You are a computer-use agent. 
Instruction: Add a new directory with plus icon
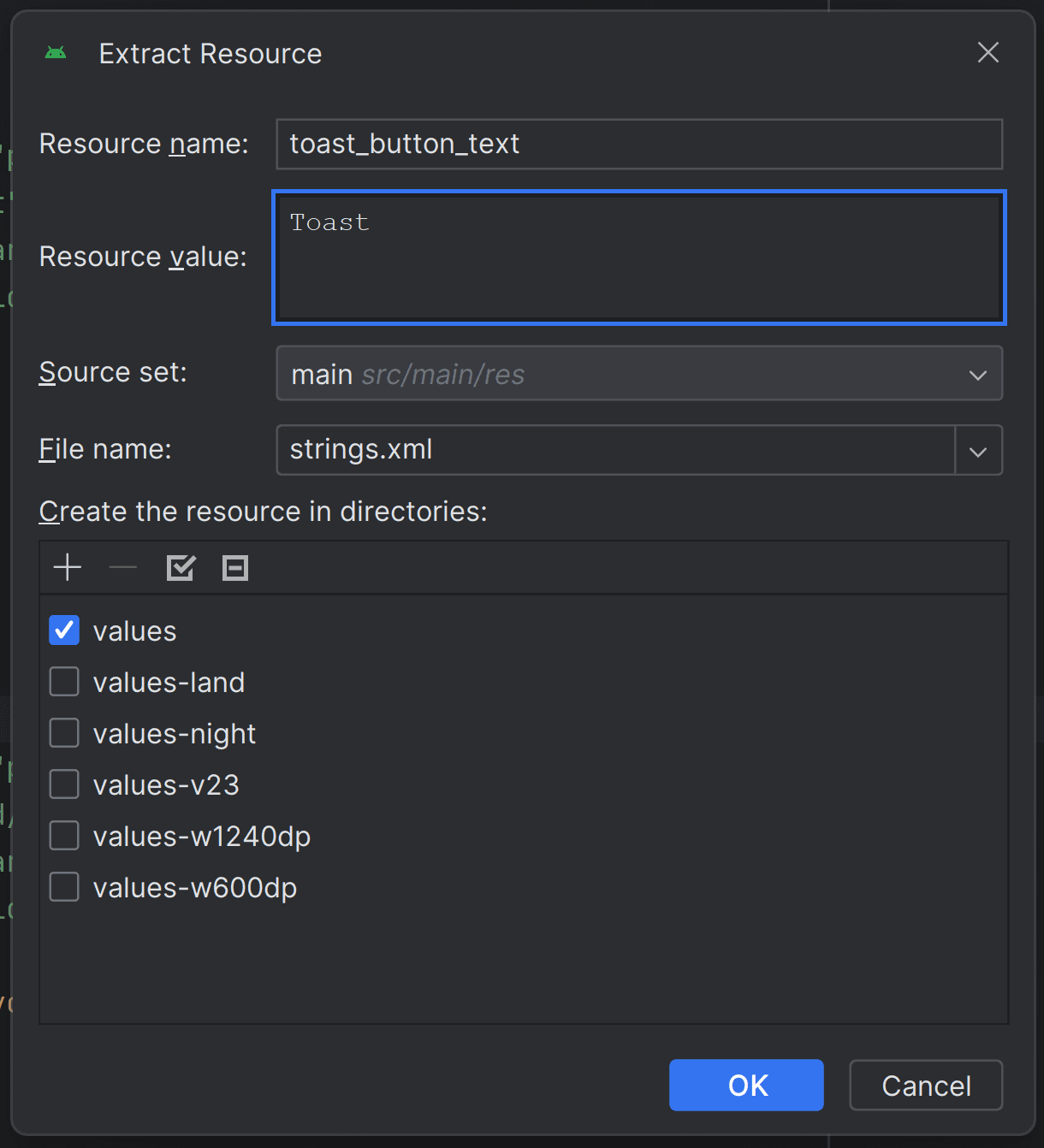pos(68,567)
